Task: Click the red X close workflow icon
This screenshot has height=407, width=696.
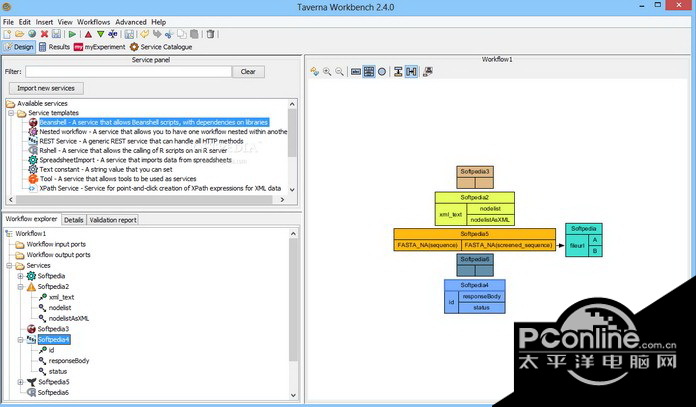Action: pyautogui.click(x=44, y=33)
